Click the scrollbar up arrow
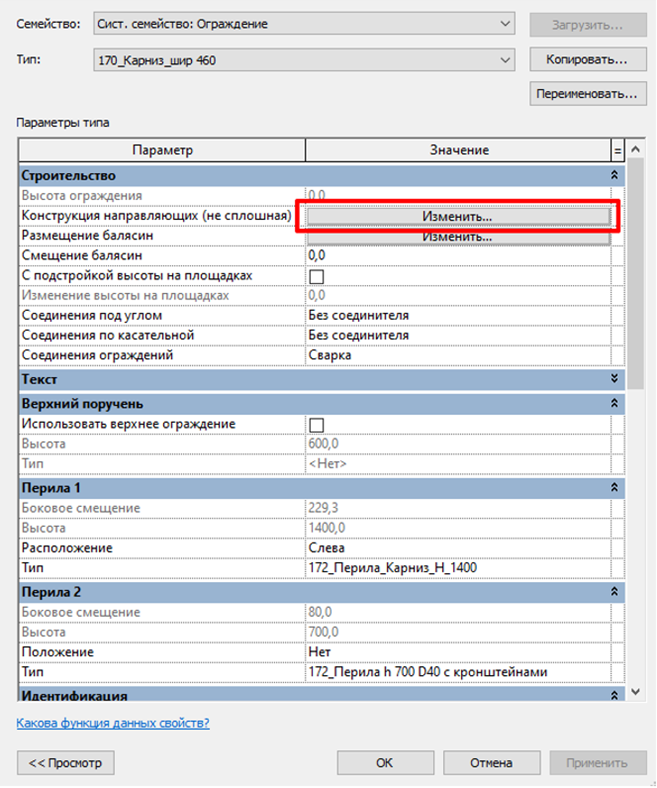Image resolution: width=657 pixels, height=788 pixels. (x=635, y=149)
